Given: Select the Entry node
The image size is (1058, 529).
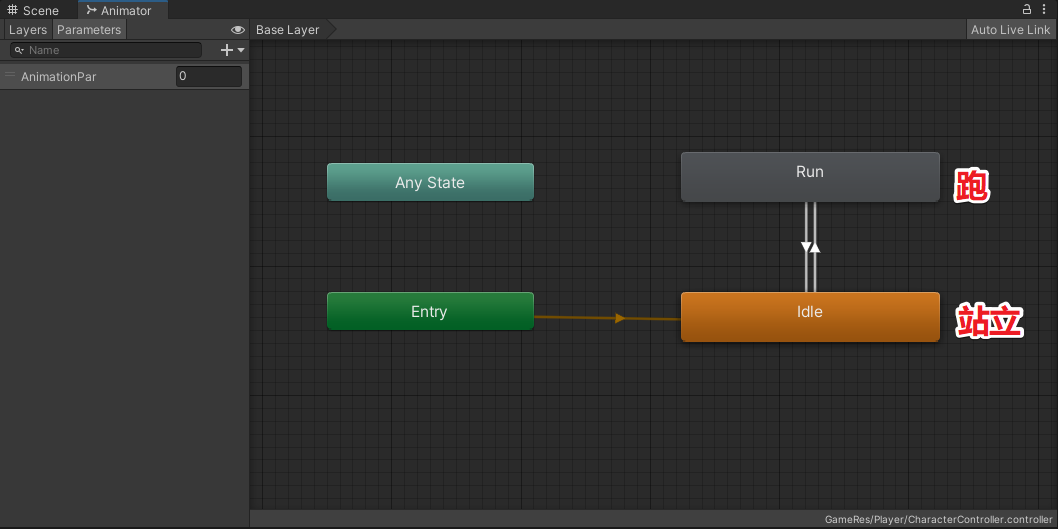Looking at the screenshot, I should (x=430, y=311).
